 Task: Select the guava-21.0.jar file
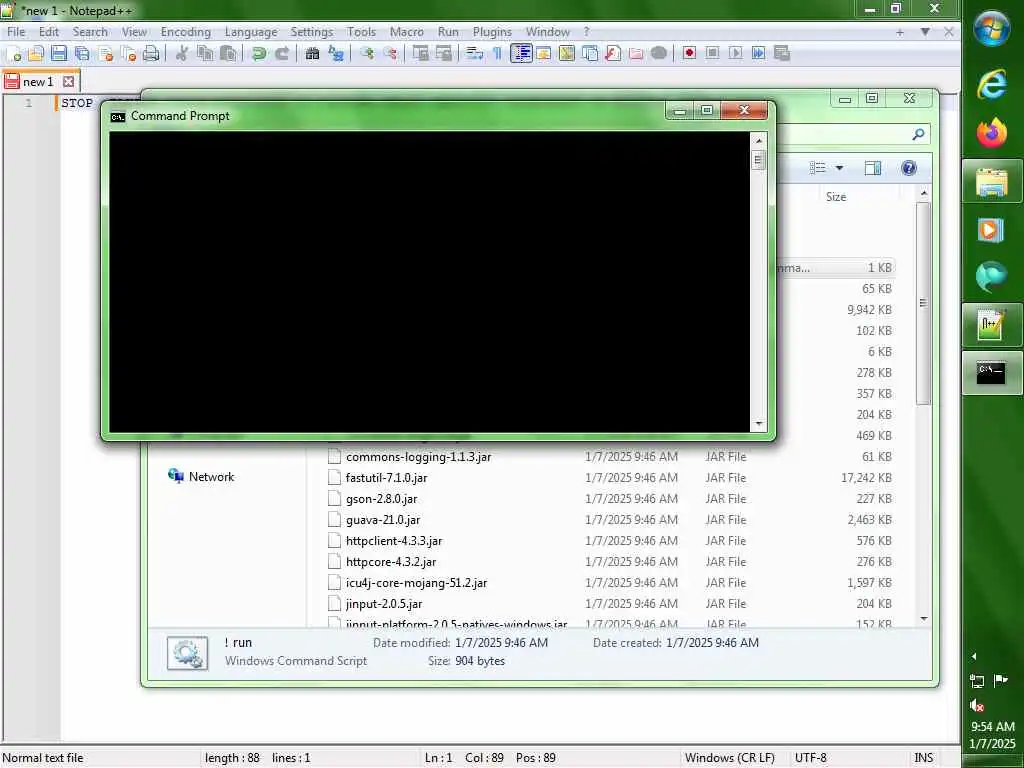pyautogui.click(x=383, y=519)
